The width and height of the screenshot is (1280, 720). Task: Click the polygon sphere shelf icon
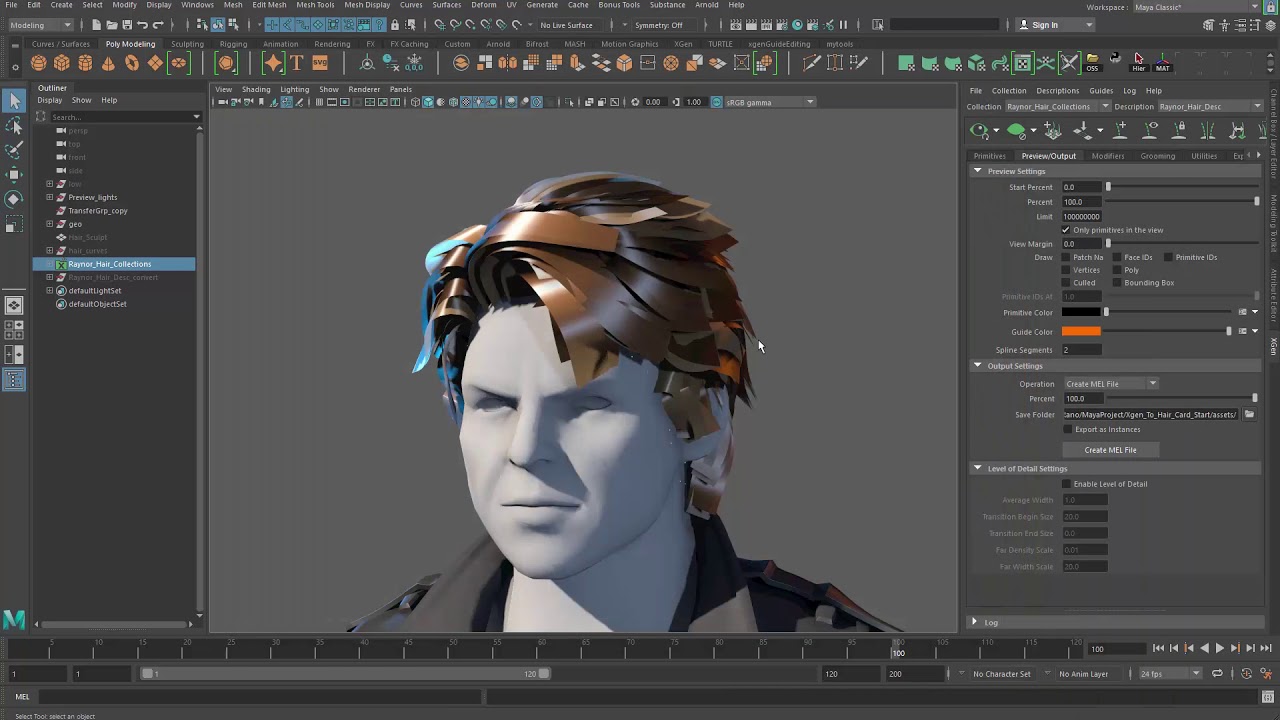click(x=38, y=63)
